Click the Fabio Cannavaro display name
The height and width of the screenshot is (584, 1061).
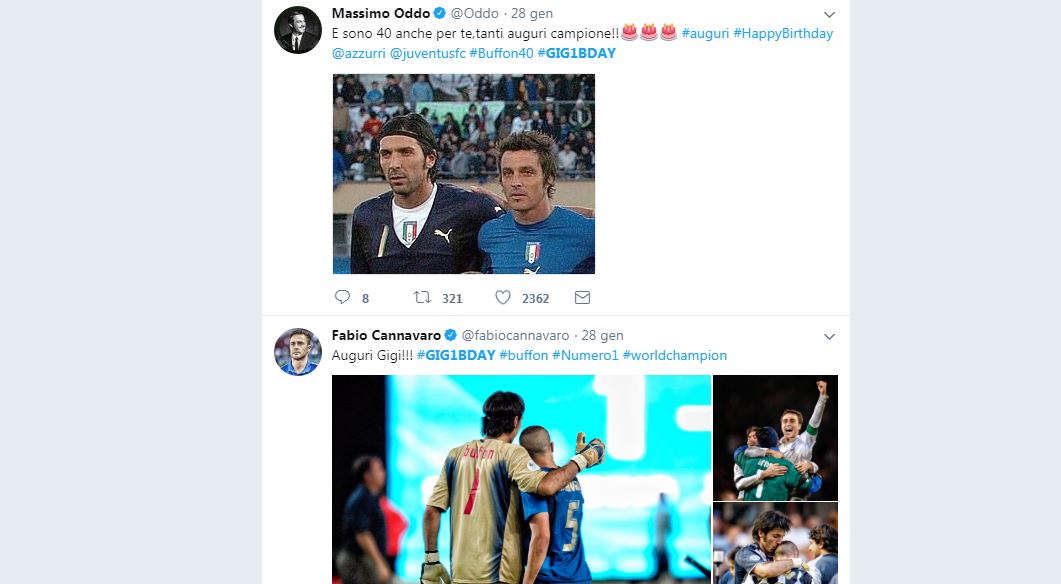coord(386,336)
